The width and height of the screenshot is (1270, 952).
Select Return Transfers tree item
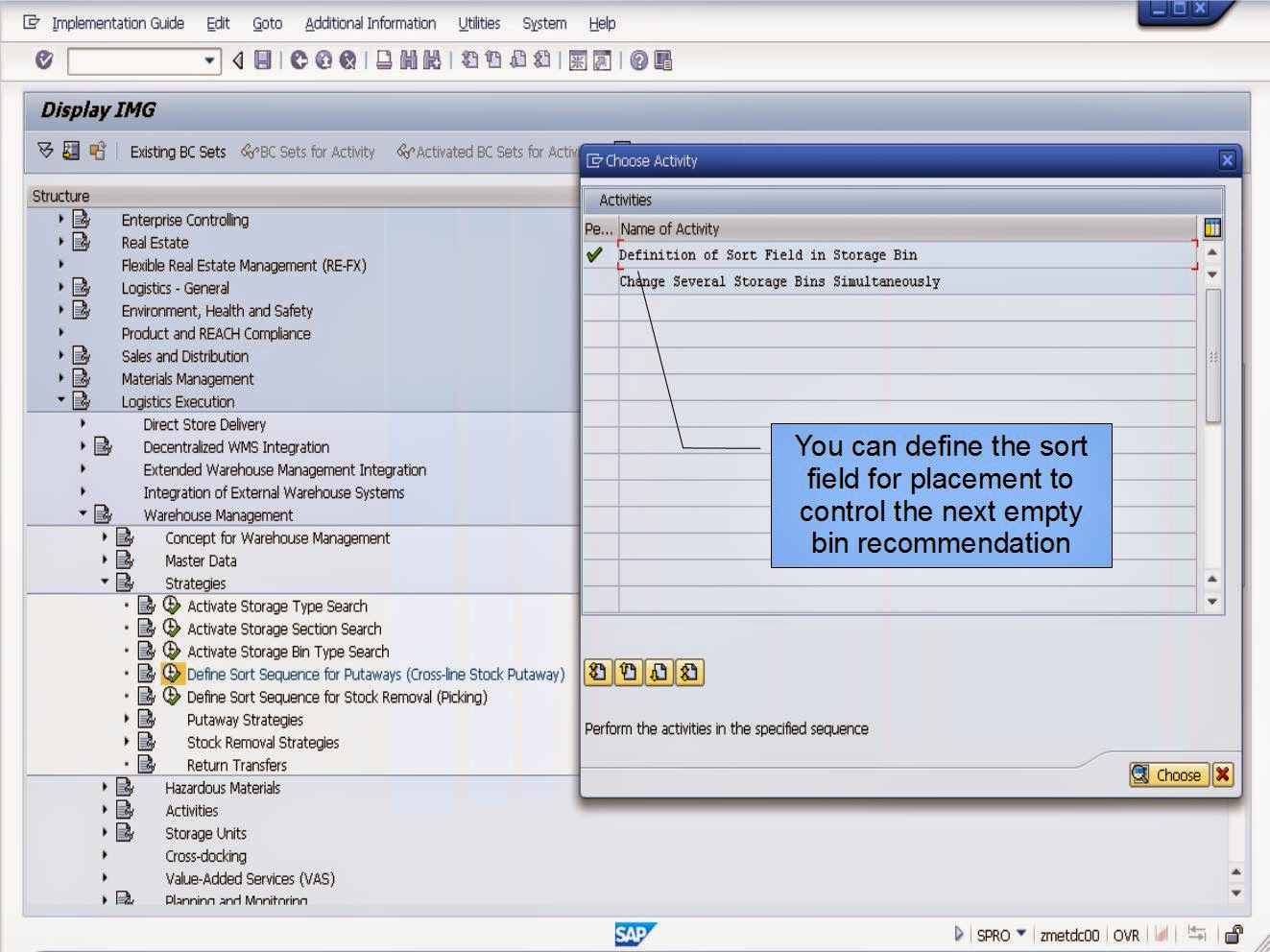click(x=236, y=765)
